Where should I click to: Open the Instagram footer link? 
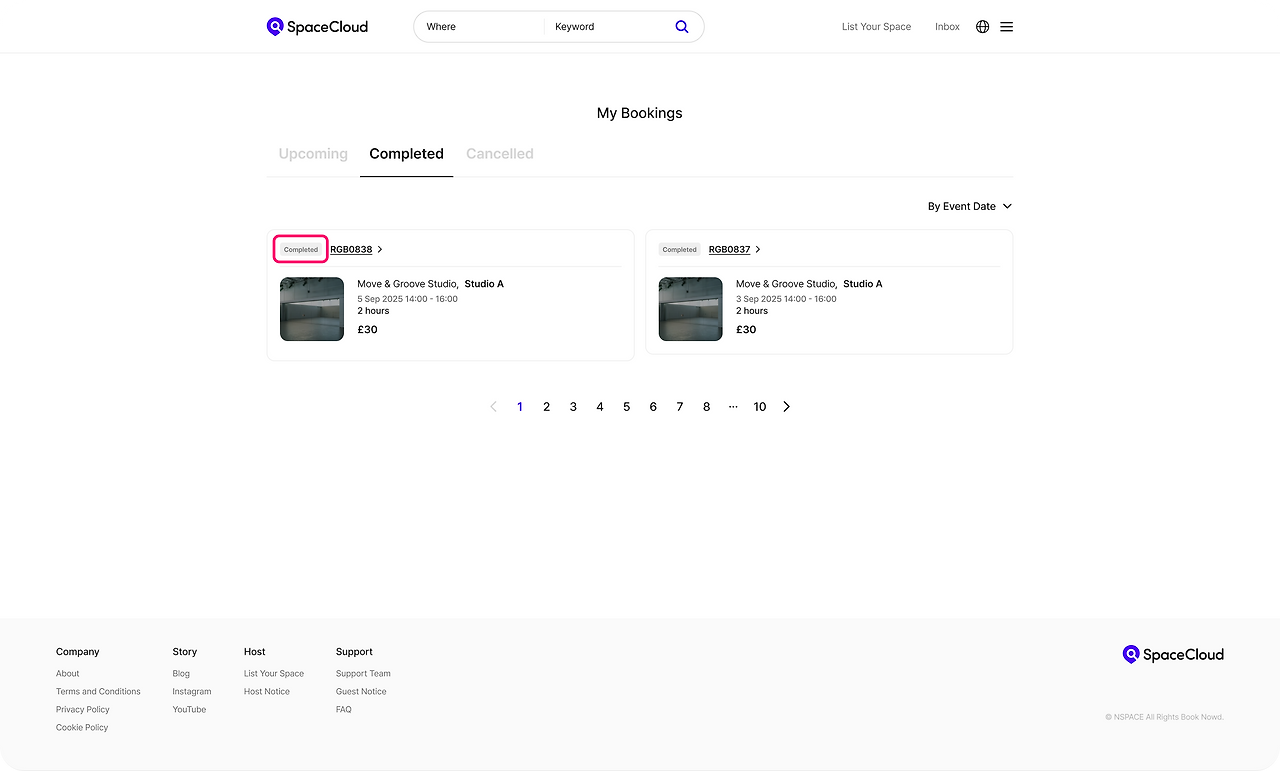[x=192, y=692]
